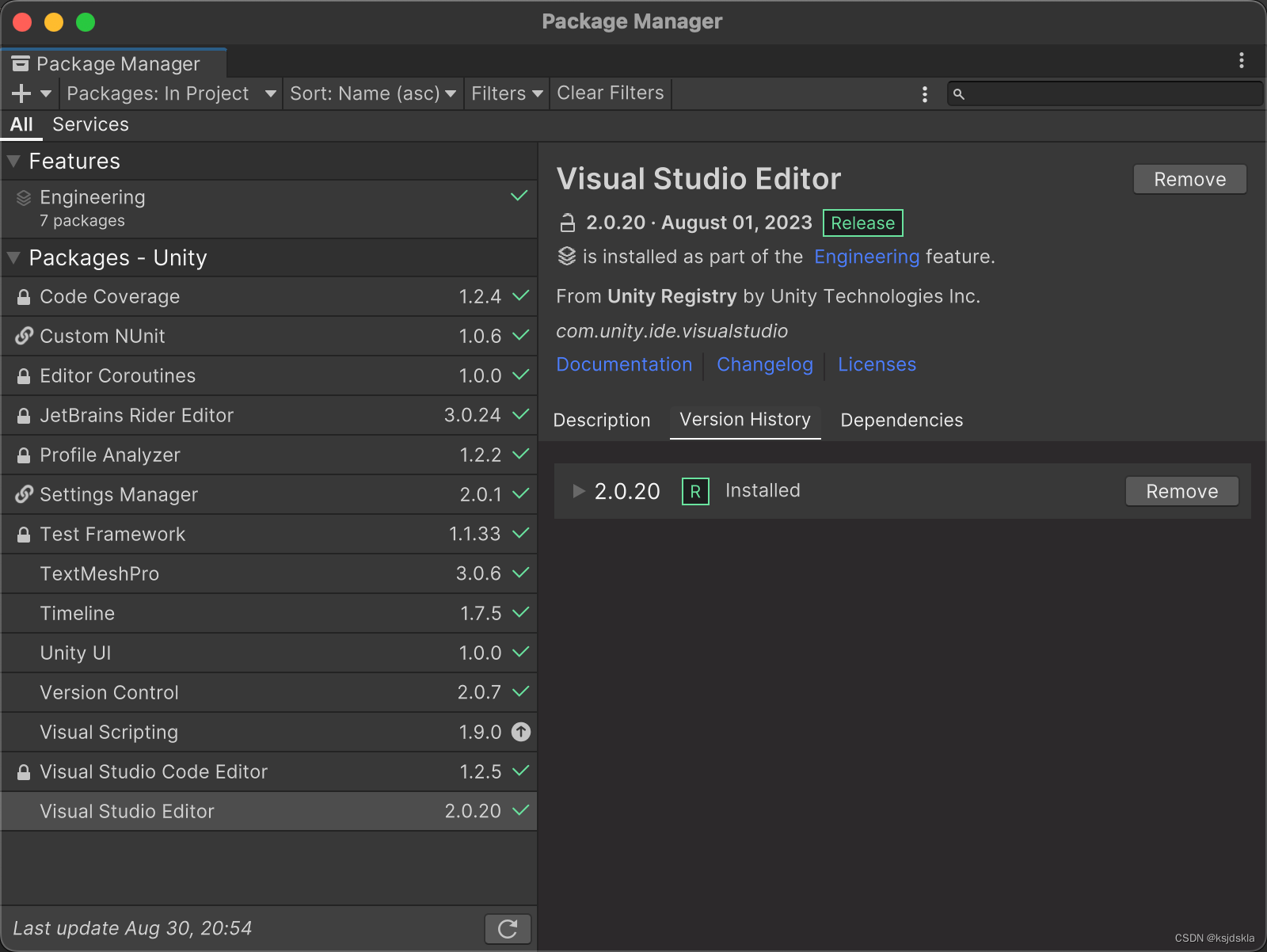Click the R release badge on 2.0.20
The height and width of the screenshot is (952, 1267).
(695, 491)
